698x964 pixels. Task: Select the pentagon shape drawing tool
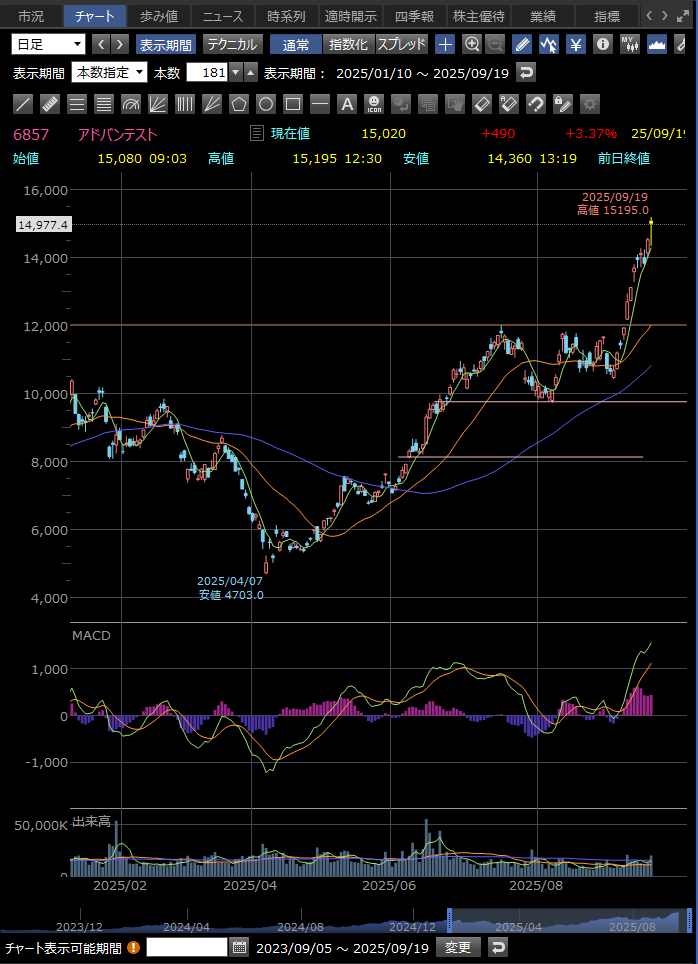[x=238, y=104]
